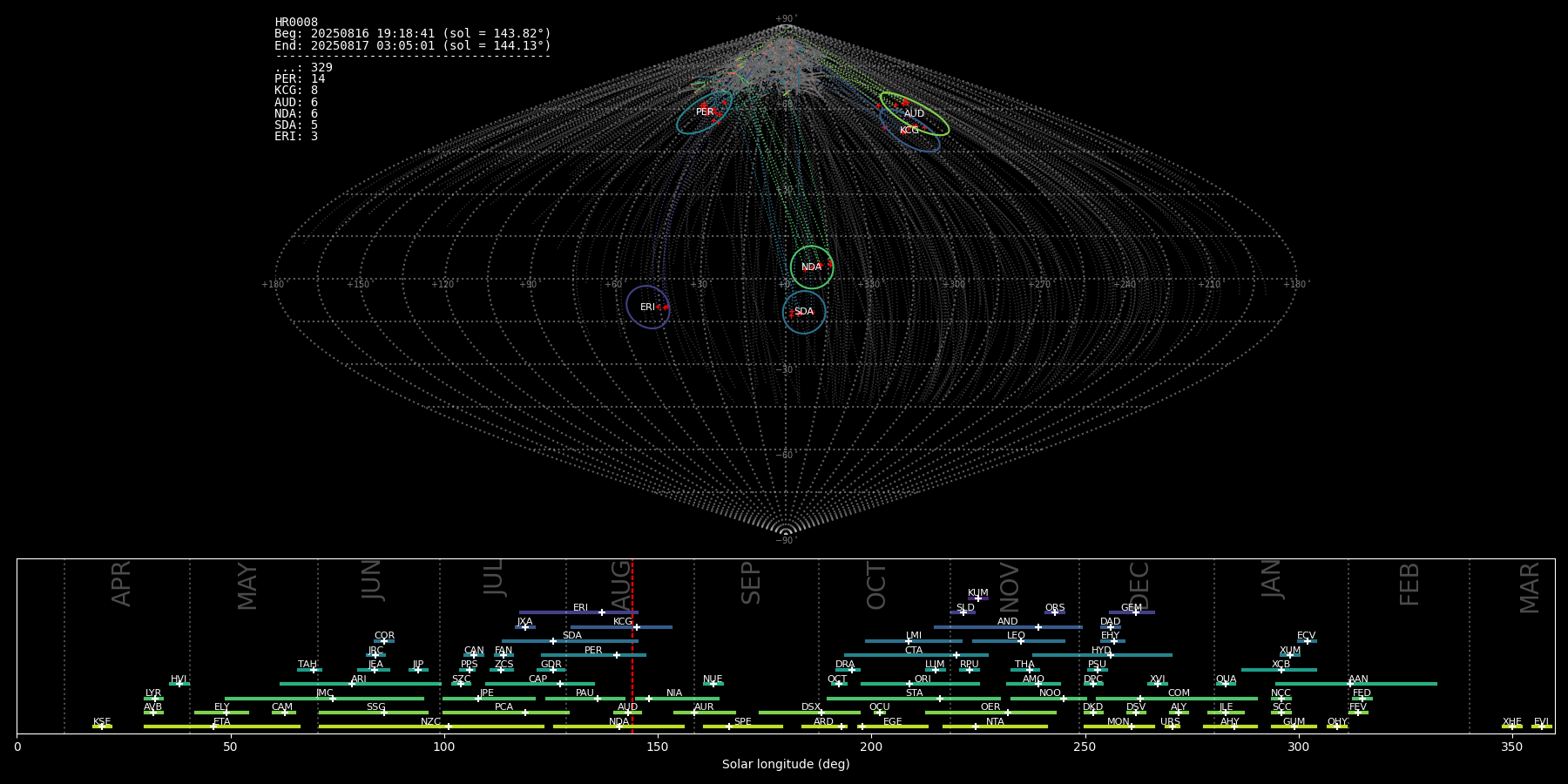The image size is (1568, 784).
Task: Click the APR month label
Action: [x=121, y=584]
